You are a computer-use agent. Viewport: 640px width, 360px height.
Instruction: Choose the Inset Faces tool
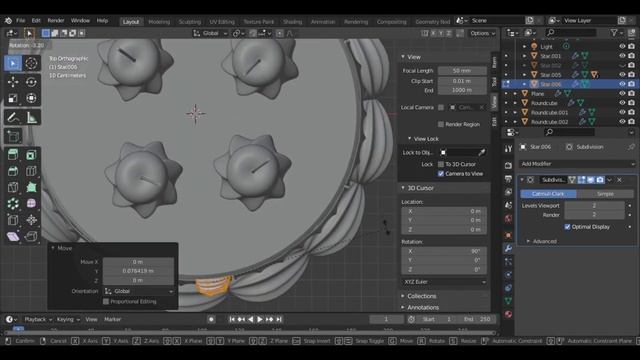tap(31, 155)
